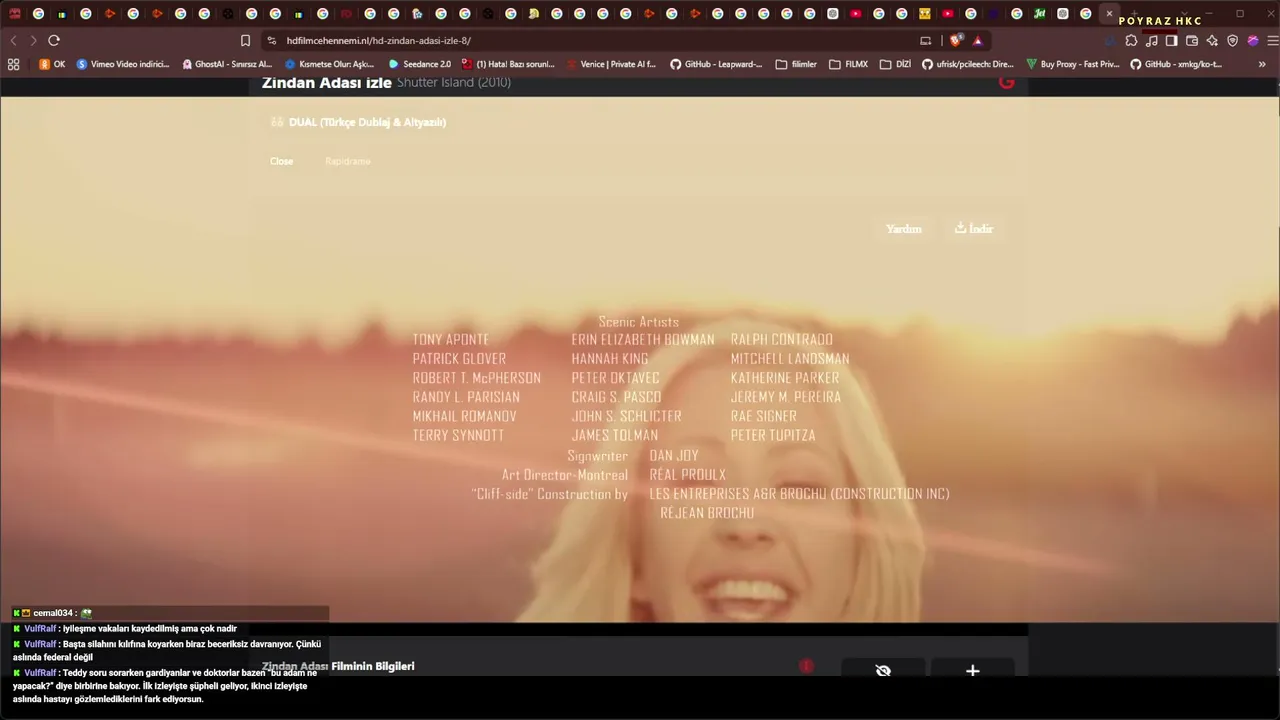Image resolution: width=1280 pixels, height=720 pixels.
Task: Switch to the first browser tab
Action: click(x=15, y=14)
